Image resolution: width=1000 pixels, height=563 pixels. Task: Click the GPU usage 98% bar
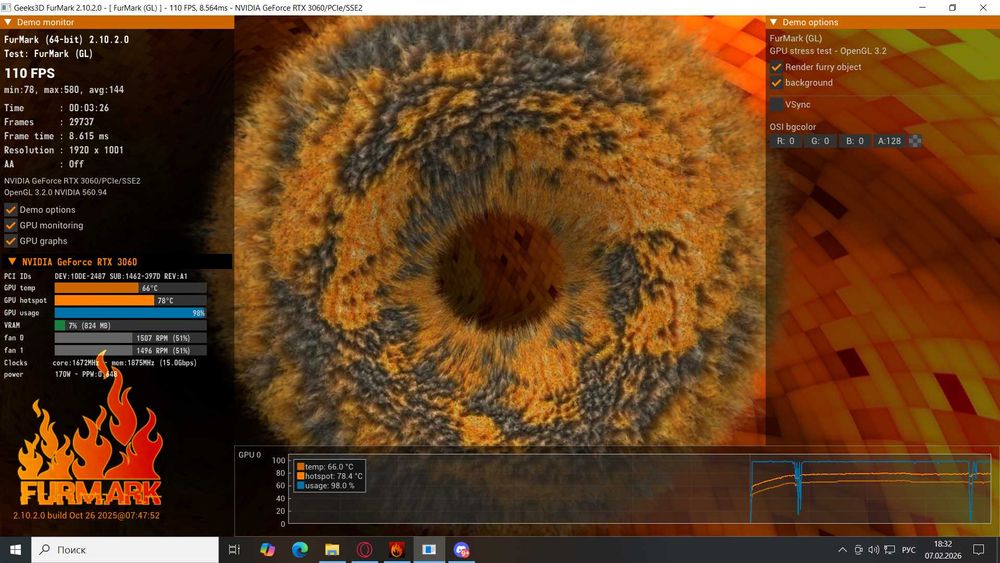131,313
